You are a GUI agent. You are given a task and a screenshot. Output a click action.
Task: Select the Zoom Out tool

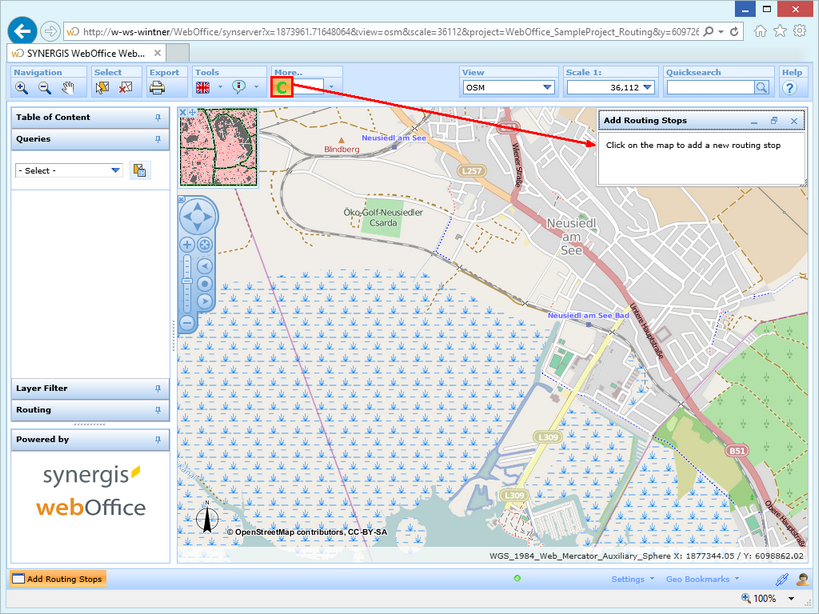tap(44, 88)
